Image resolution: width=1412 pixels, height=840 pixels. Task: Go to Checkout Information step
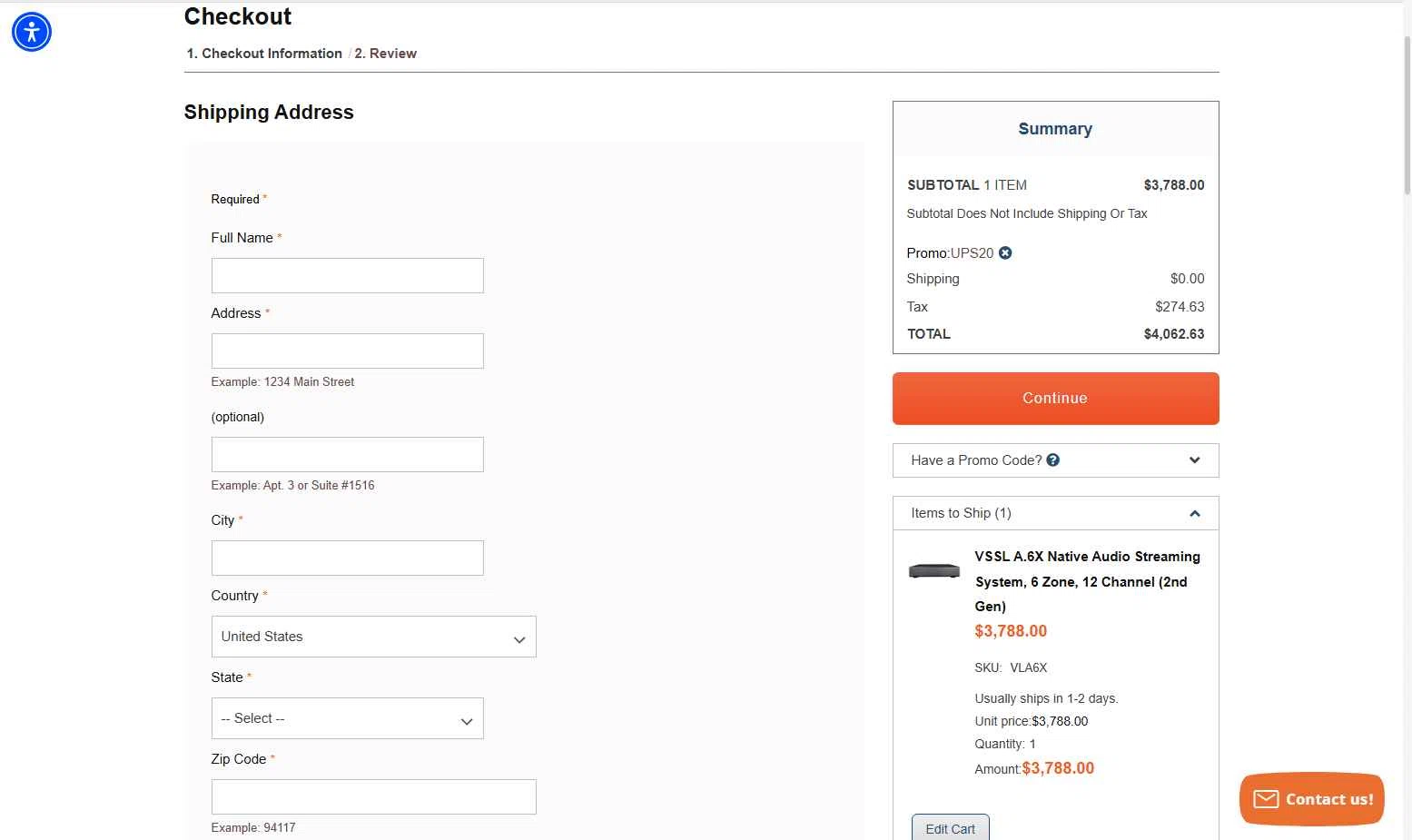click(x=264, y=54)
